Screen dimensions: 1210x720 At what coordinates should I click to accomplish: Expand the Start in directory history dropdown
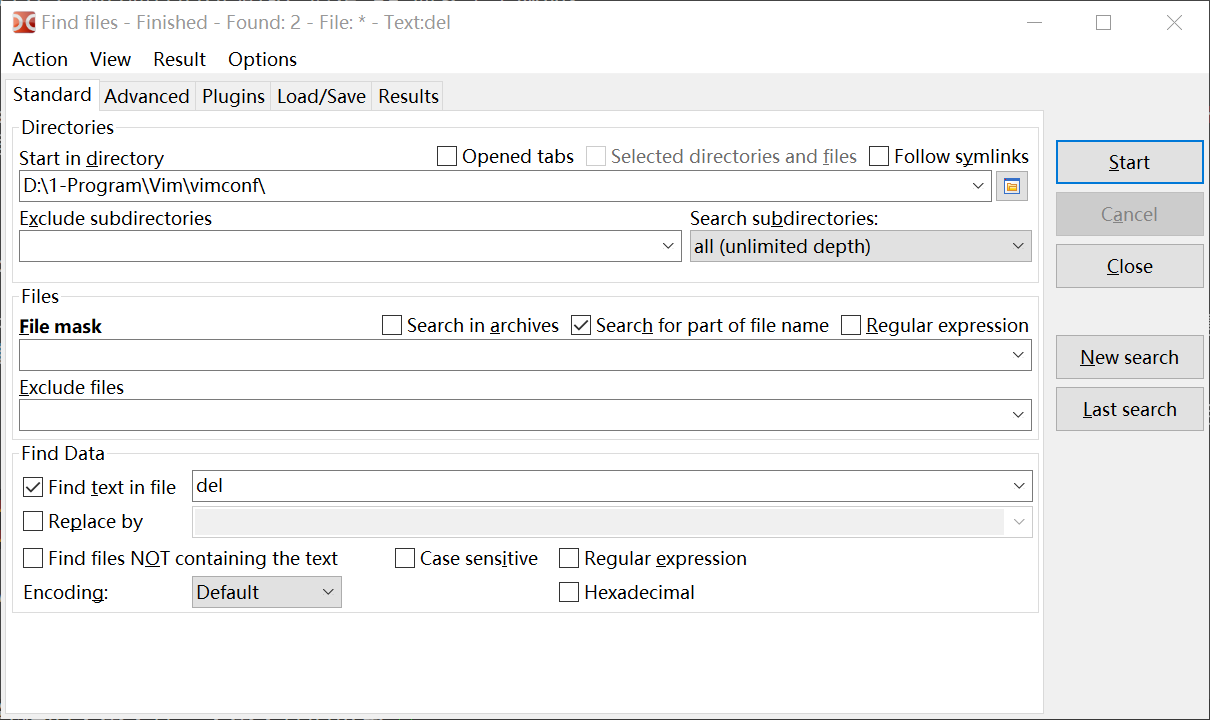point(978,186)
